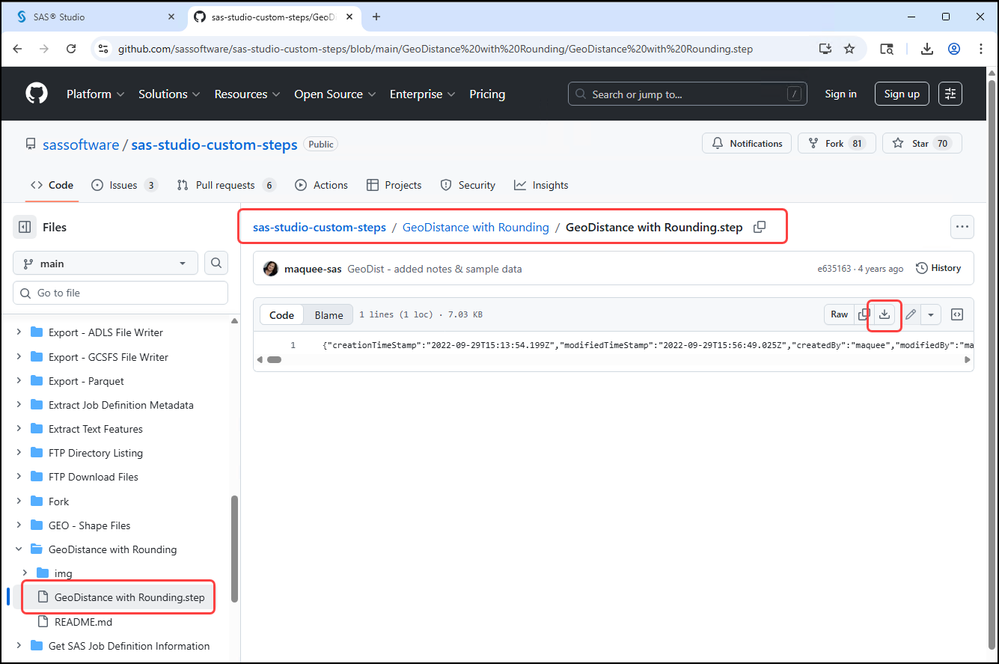
Task: Fork the repository button
Action: click(x=837, y=143)
